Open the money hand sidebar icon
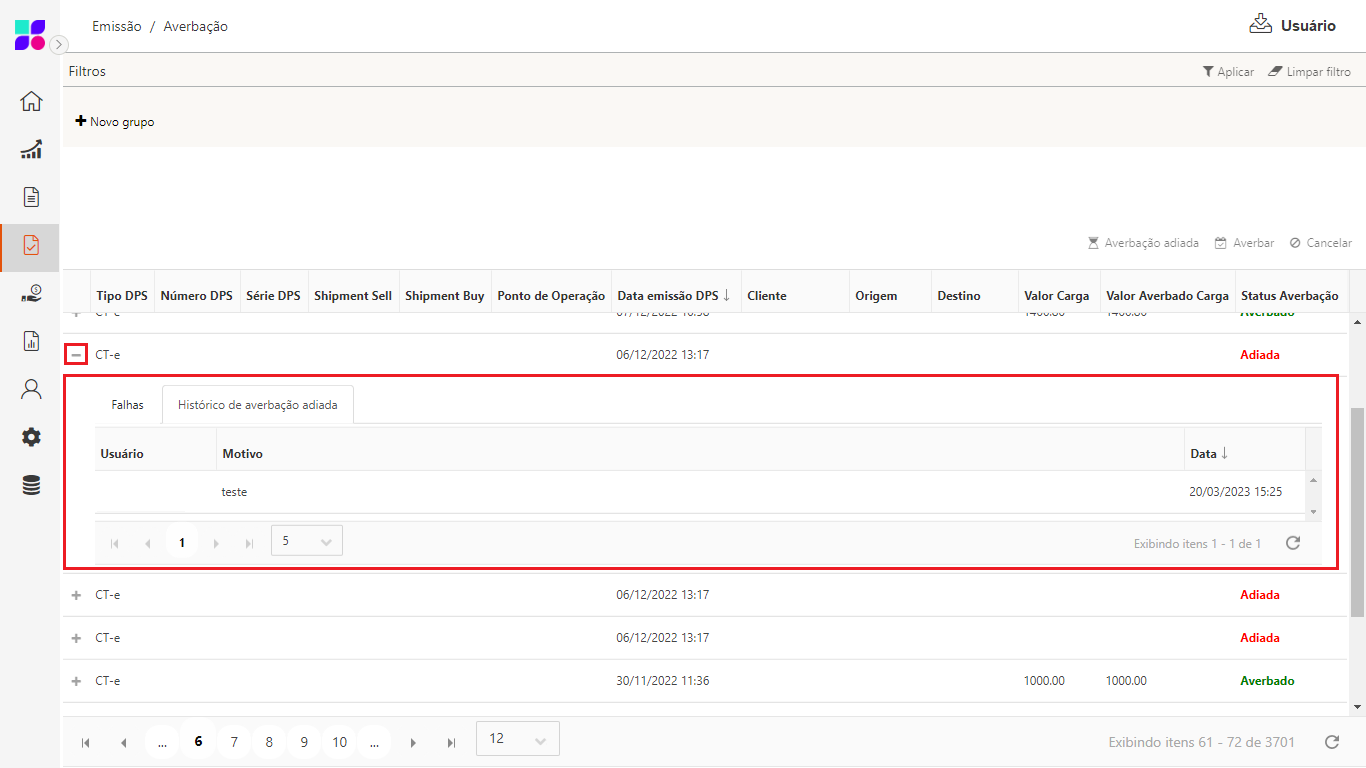This screenshot has width=1366, height=768. click(x=31, y=293)
